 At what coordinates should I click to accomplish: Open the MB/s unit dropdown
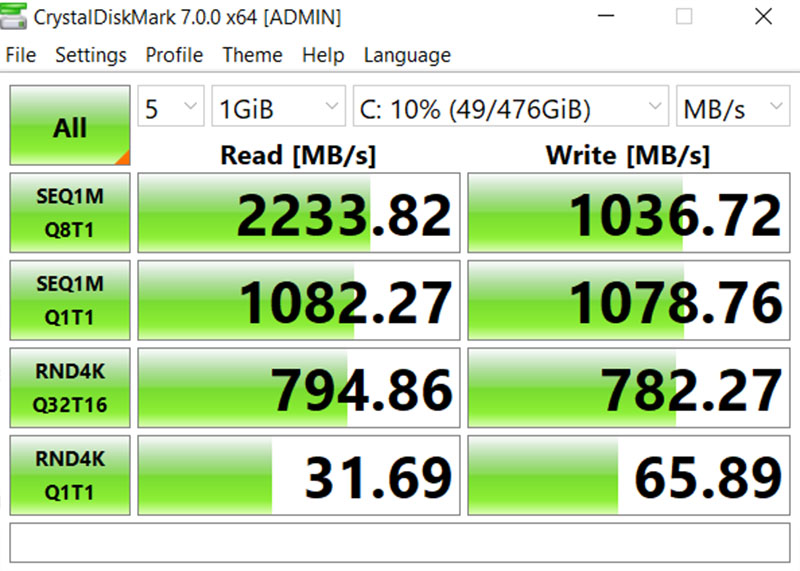733,106
